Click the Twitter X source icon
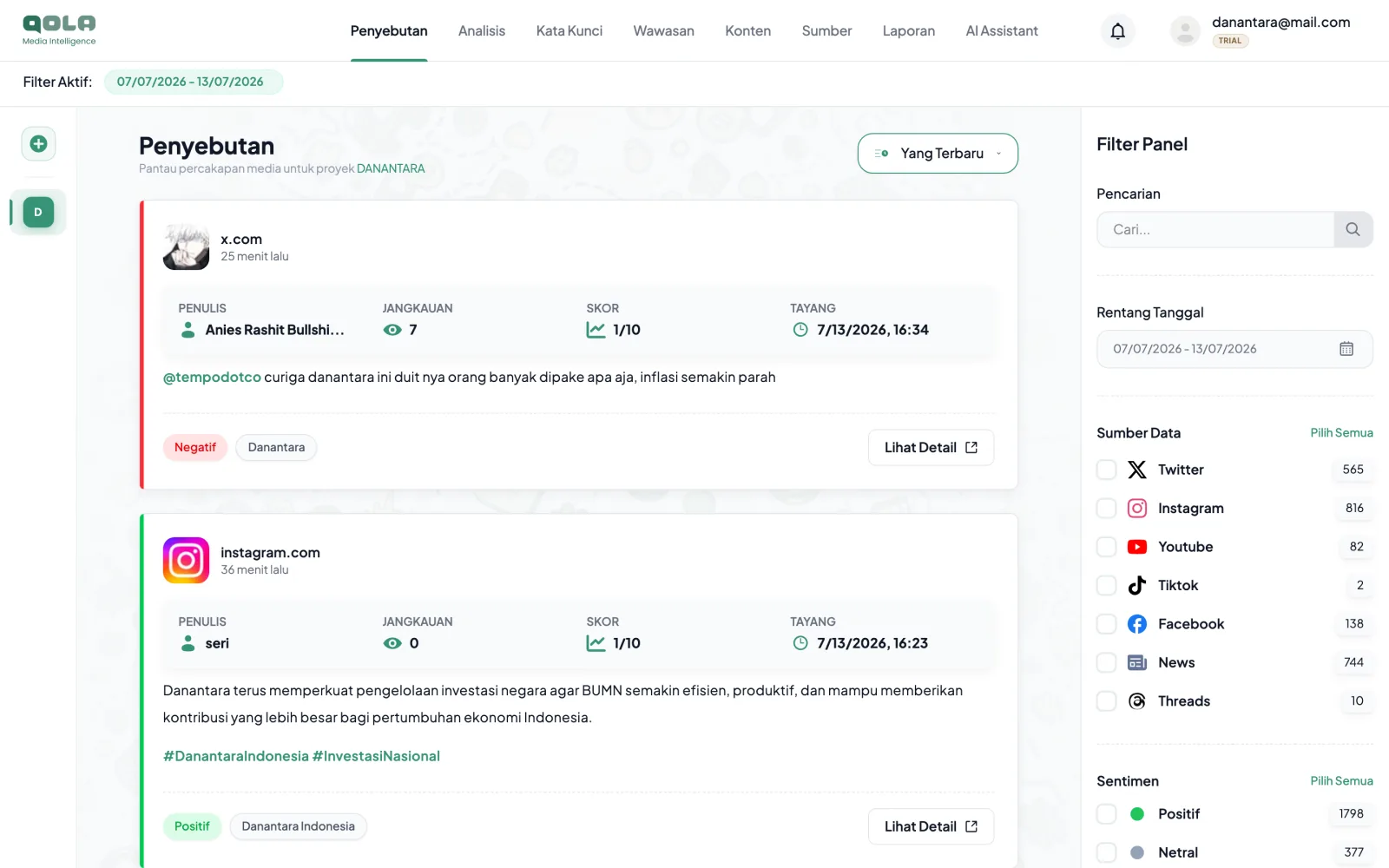The height and width of the screenshot is (868, 1389). [1137, 470]
